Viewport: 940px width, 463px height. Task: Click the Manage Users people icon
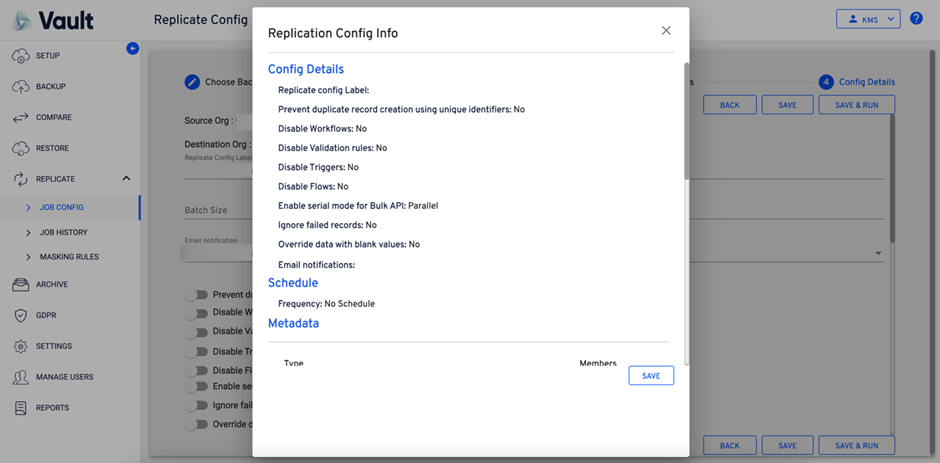(x=20, y=377)
